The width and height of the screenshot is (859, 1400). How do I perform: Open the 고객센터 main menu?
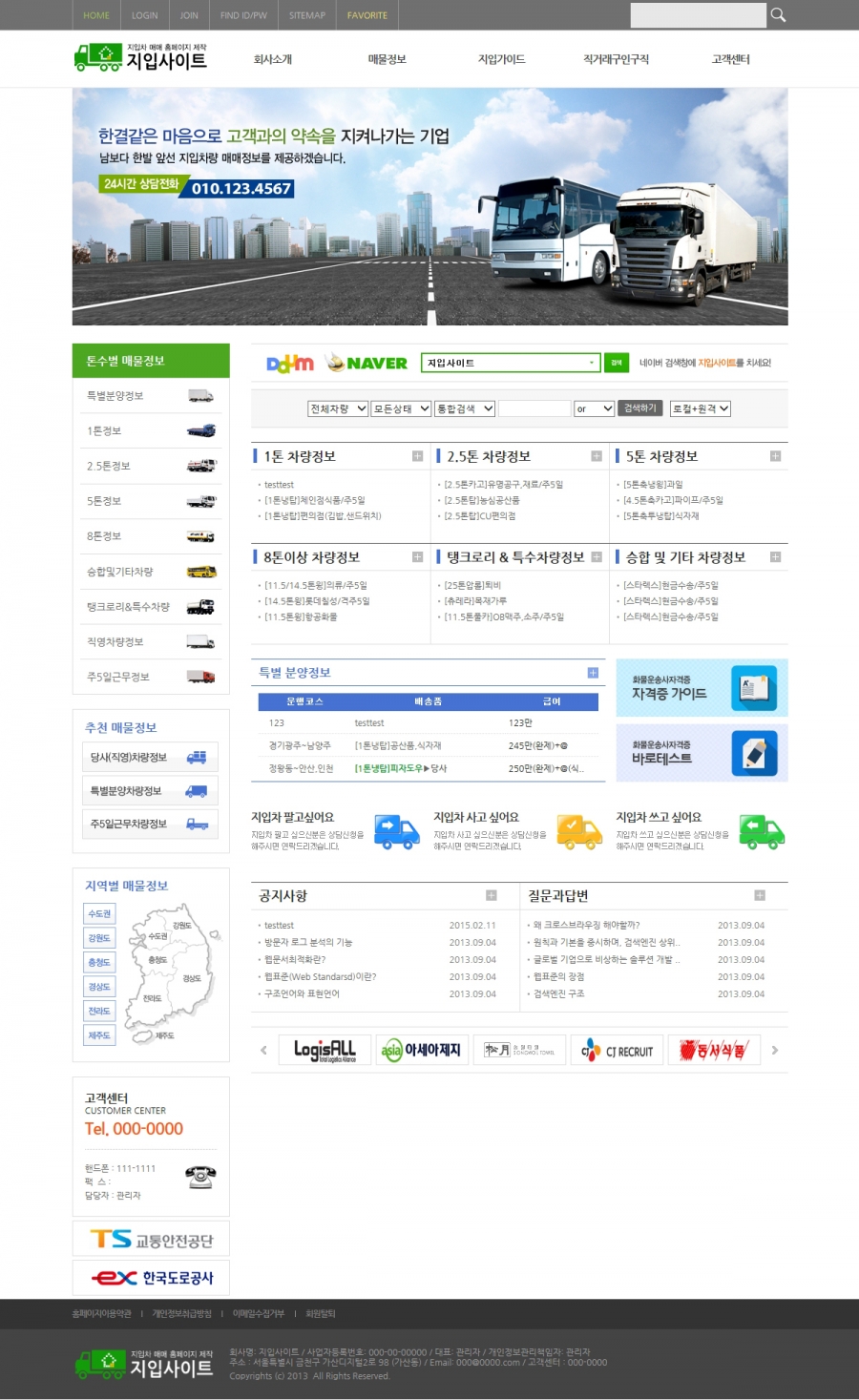pos(730,59)
